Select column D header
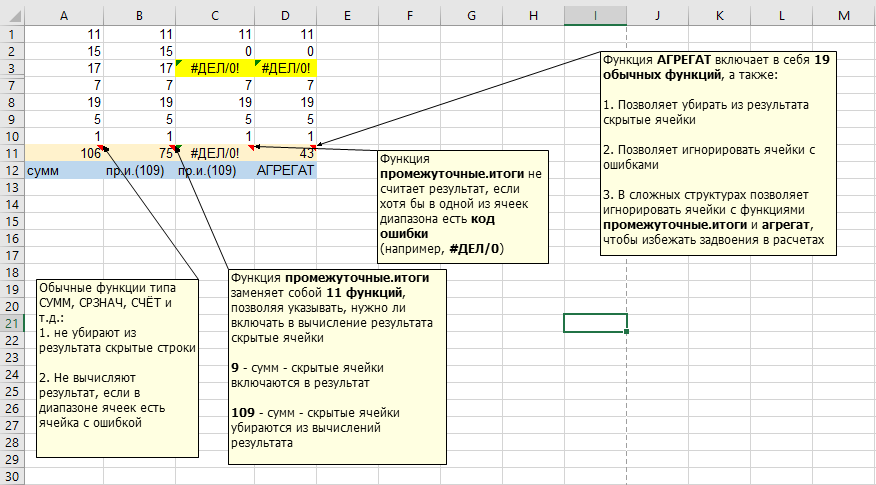The height and width of the screenshot is (485, 876). (x=285, y=16)
